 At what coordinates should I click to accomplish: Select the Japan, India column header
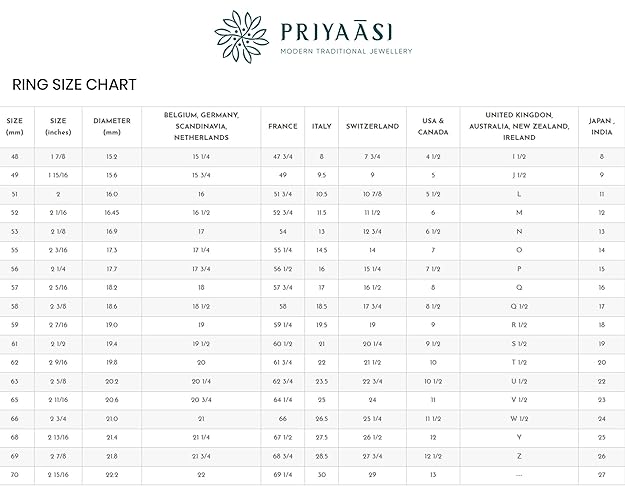point(601,126)
